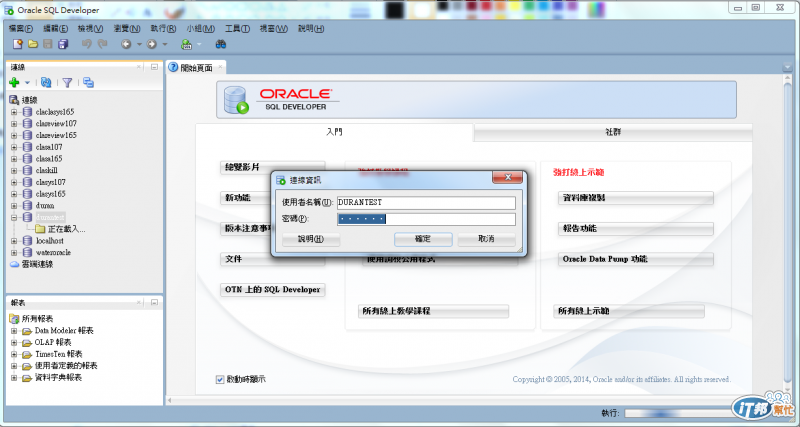Click 所有線上教學課程 button
This screenshot has width=800, height=427.
pos(433,311)
